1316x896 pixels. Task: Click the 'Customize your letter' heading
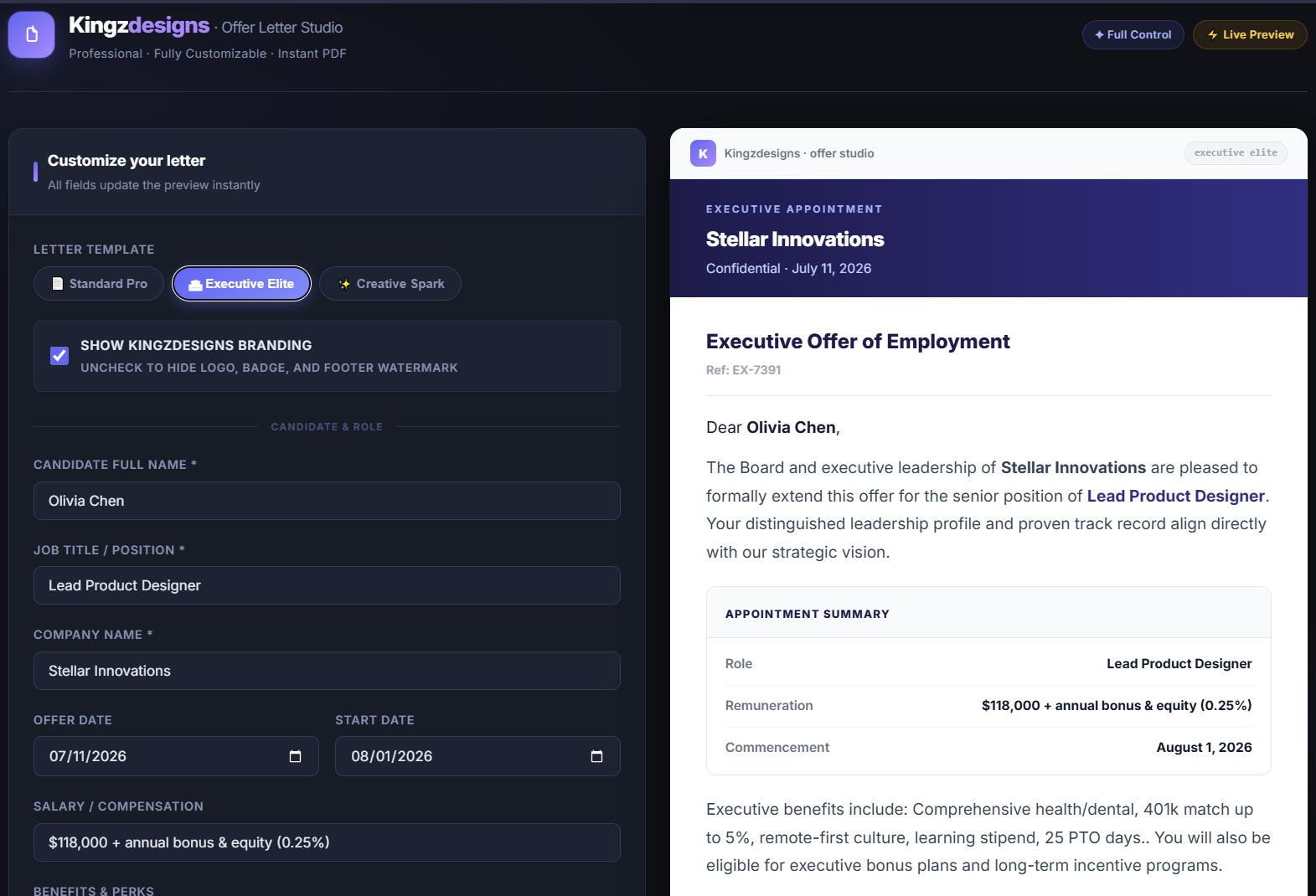click(x=126, y=161)
